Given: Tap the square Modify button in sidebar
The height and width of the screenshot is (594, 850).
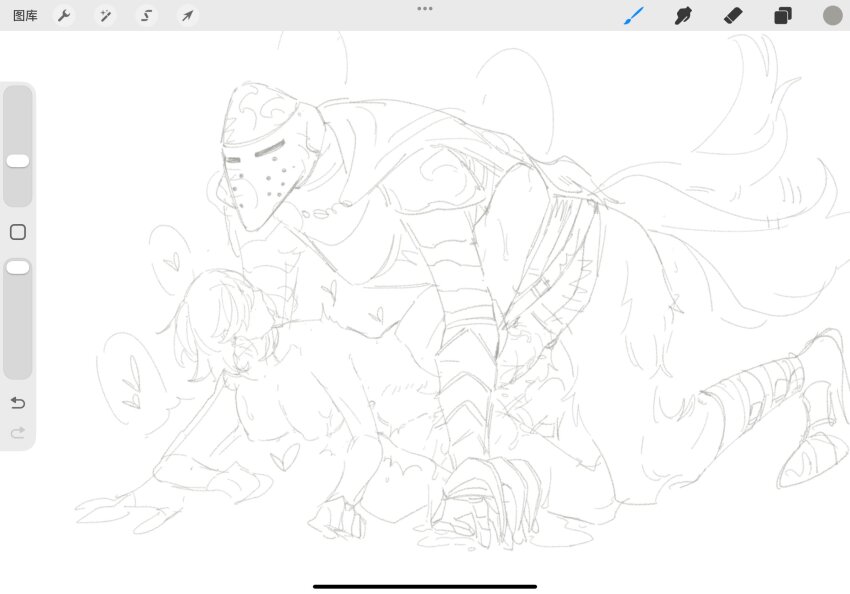Looking at the screenshot, I should [x=18, y=232].
